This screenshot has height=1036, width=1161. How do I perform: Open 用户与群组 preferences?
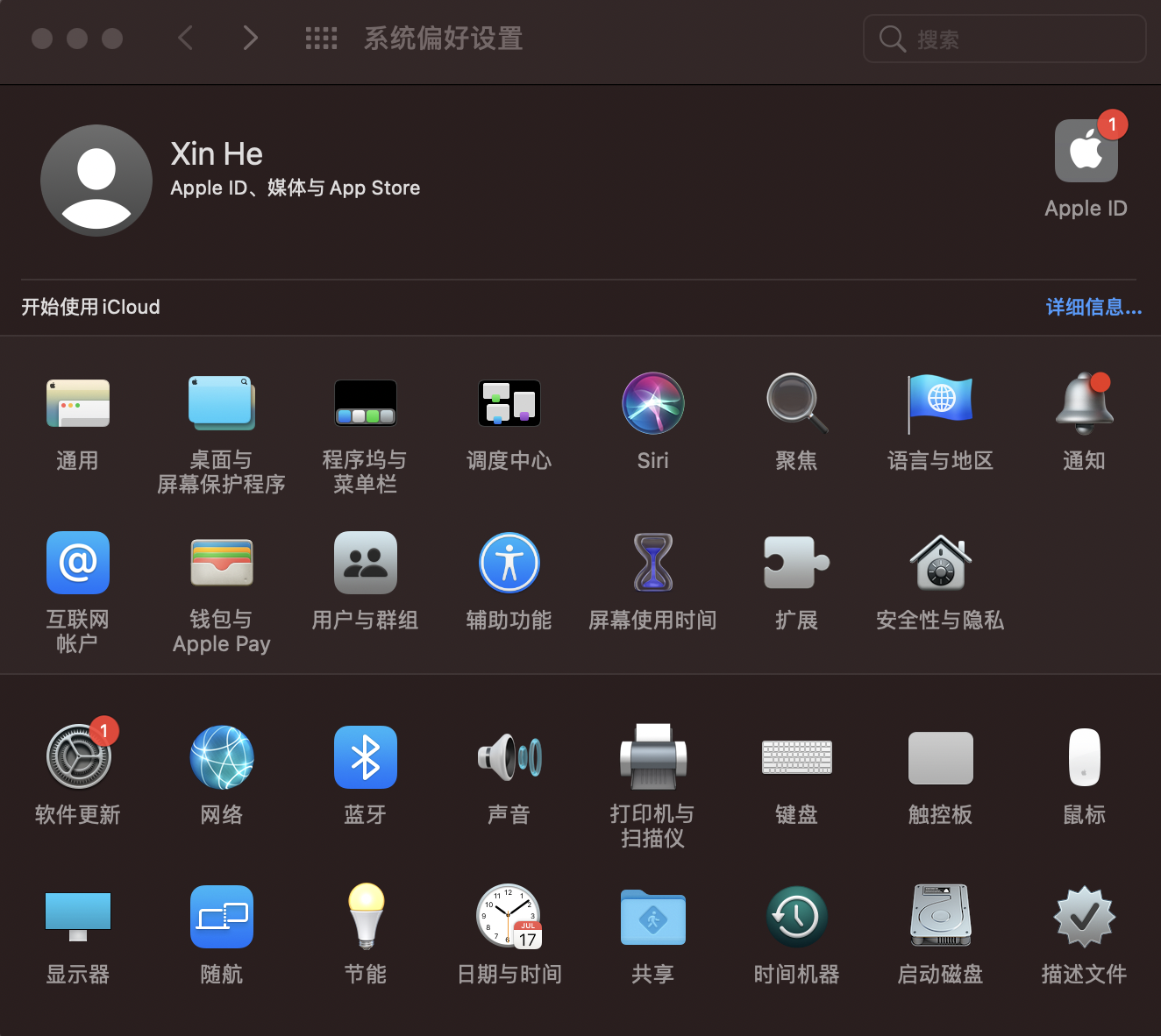coord(366,563)
